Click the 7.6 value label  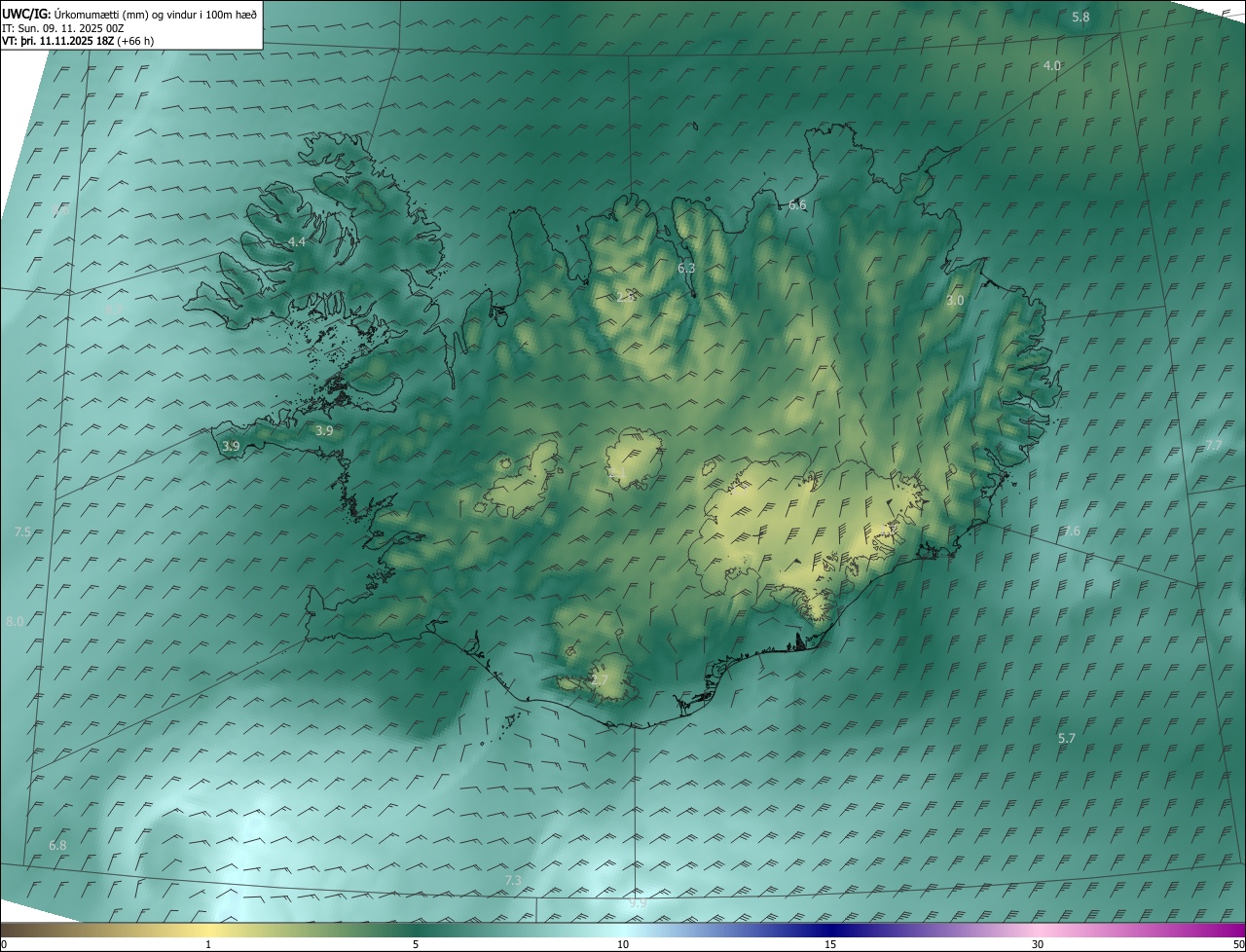(1072, 531)
